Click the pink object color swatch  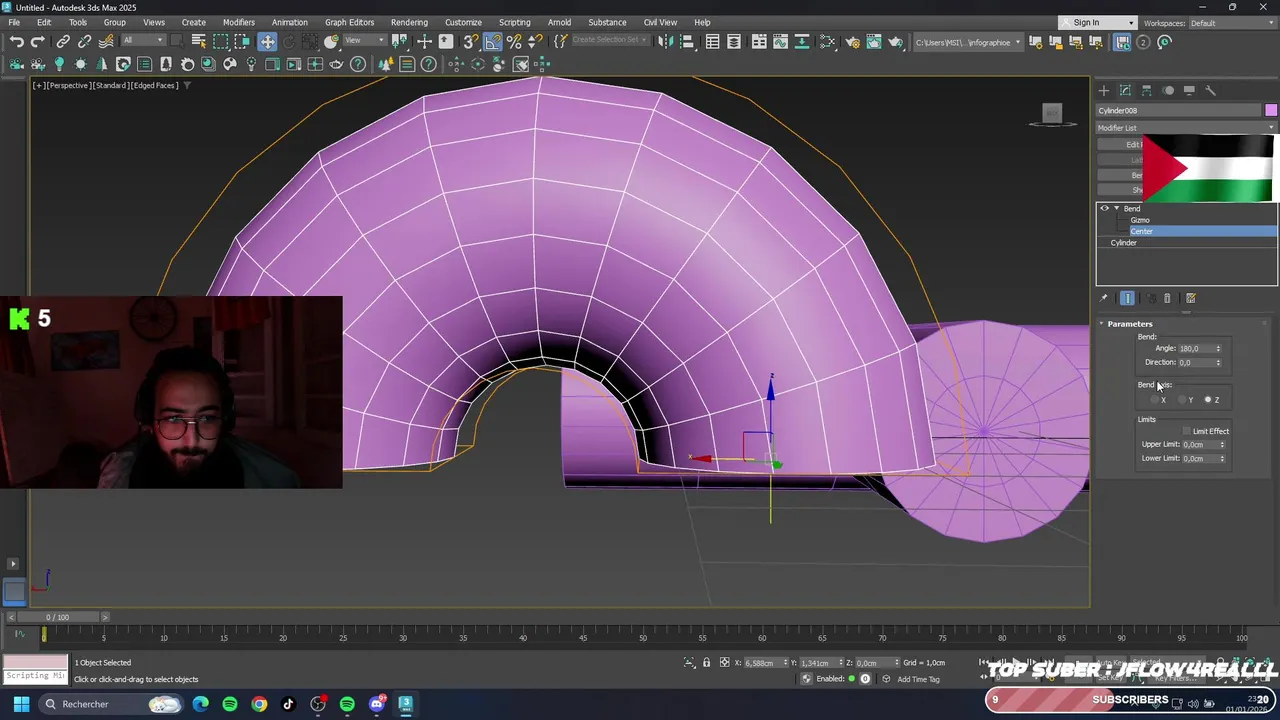(x=1270, y=110)
